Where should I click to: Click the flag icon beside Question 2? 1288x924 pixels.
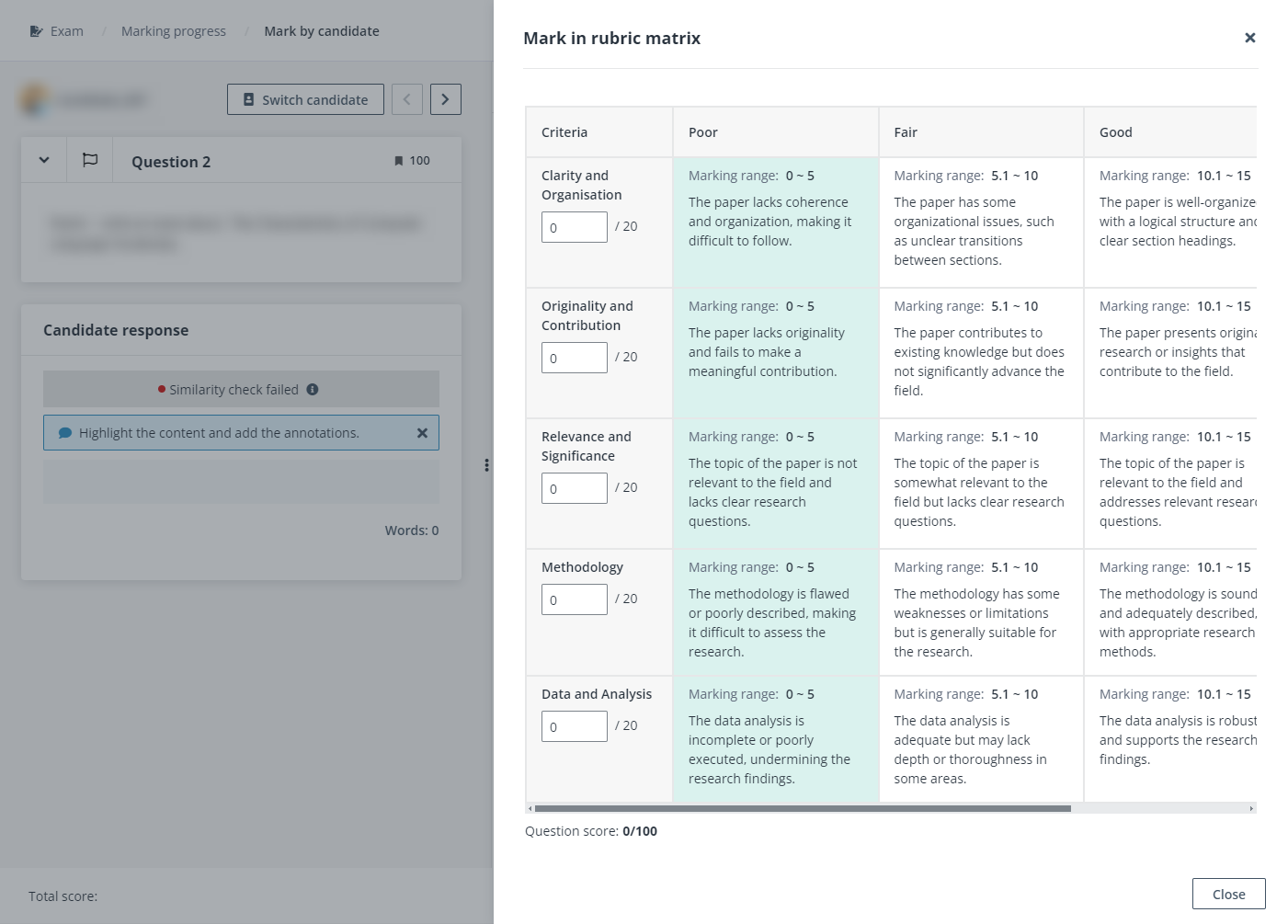click(90, 160)
